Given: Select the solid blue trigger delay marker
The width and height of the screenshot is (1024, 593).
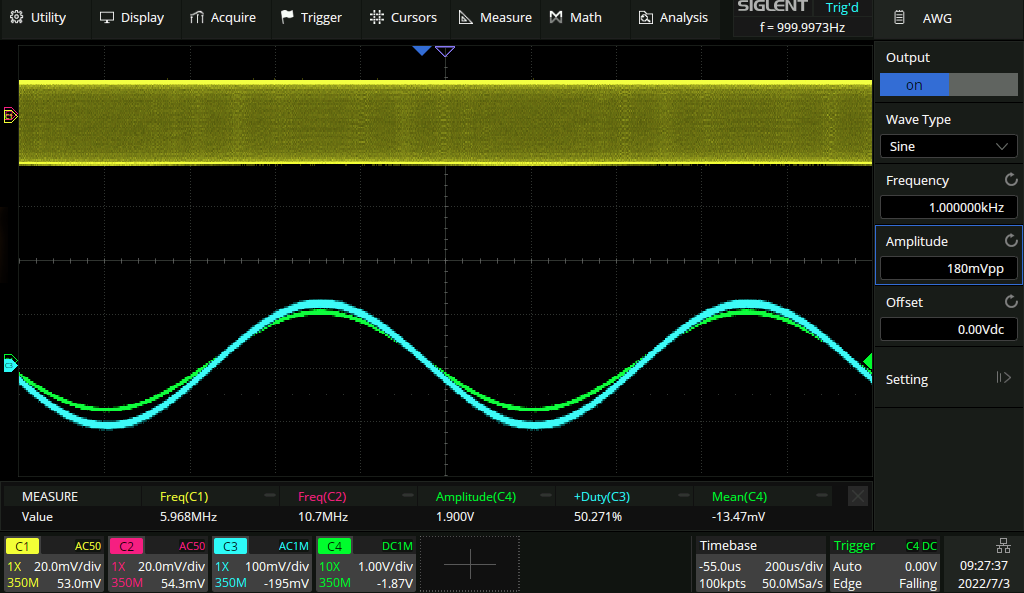Looking at the screenshot, I should [x=422, y=50].
